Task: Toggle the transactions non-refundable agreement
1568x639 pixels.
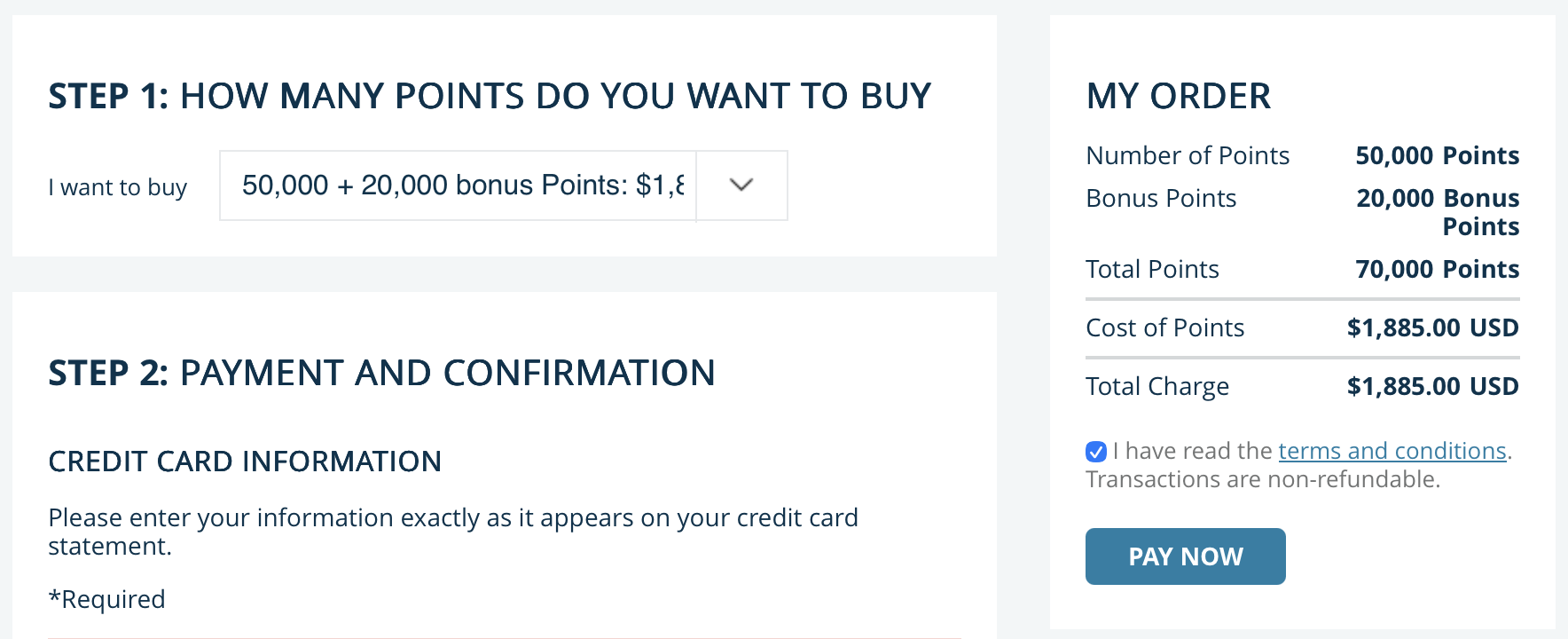Action: (x=1094, y=452)
